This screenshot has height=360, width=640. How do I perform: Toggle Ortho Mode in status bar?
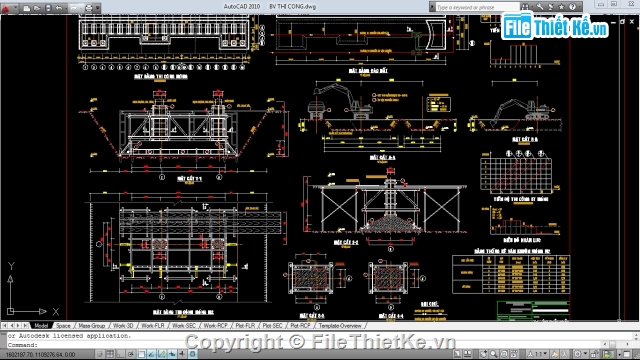(120, 354)
